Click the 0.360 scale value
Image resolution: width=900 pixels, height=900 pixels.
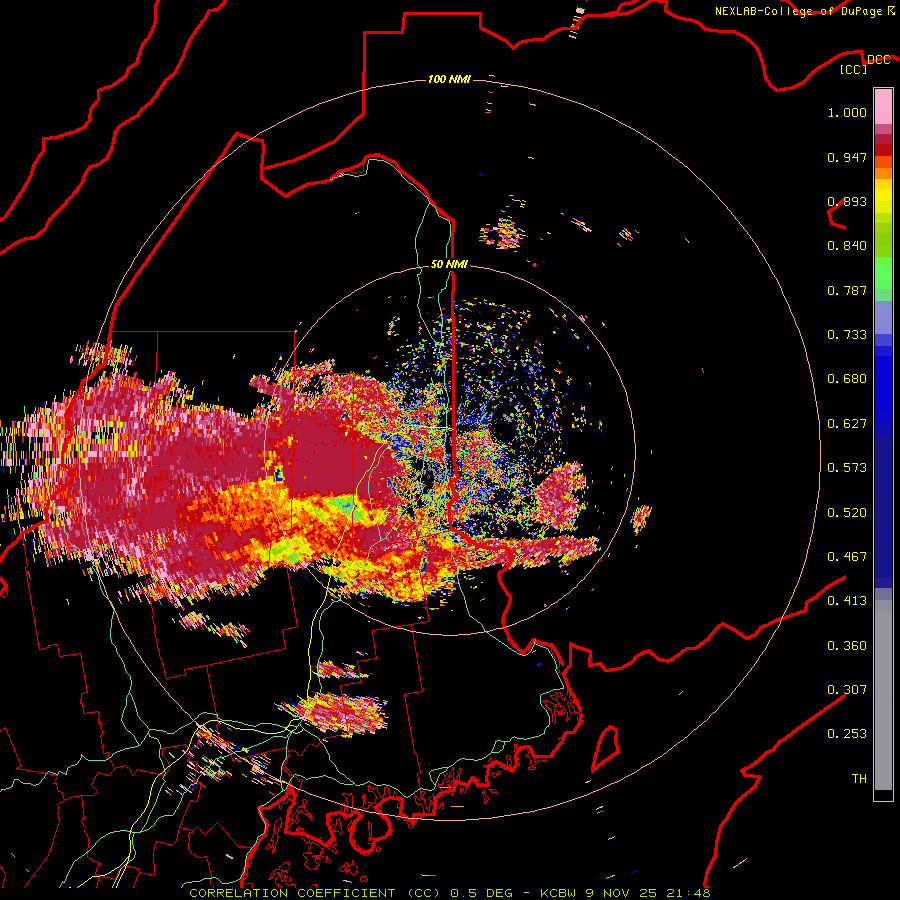847,646
